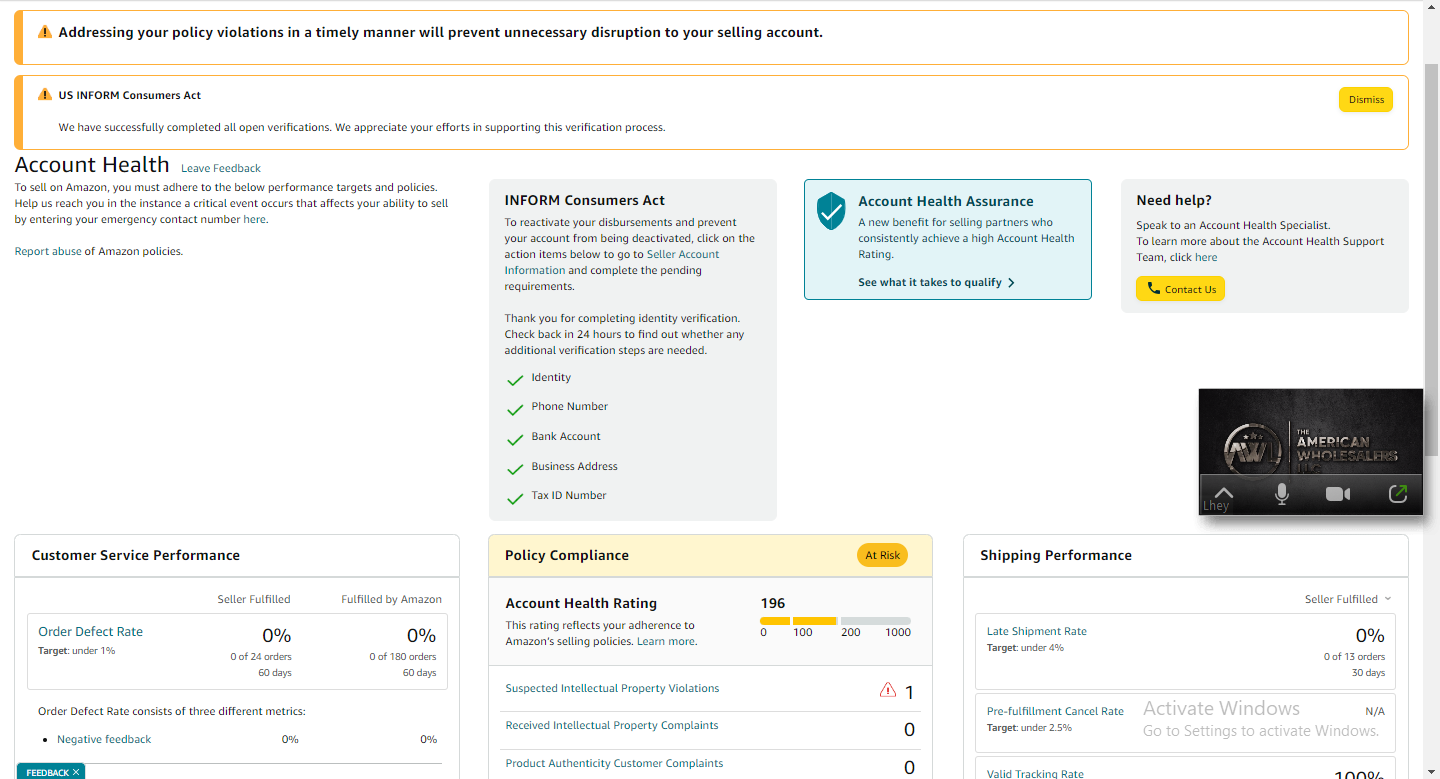This screenshot has height=779, width=1440.
Task: Click '0 of 13 orders' text
Action: click(x=1354, y=656)
